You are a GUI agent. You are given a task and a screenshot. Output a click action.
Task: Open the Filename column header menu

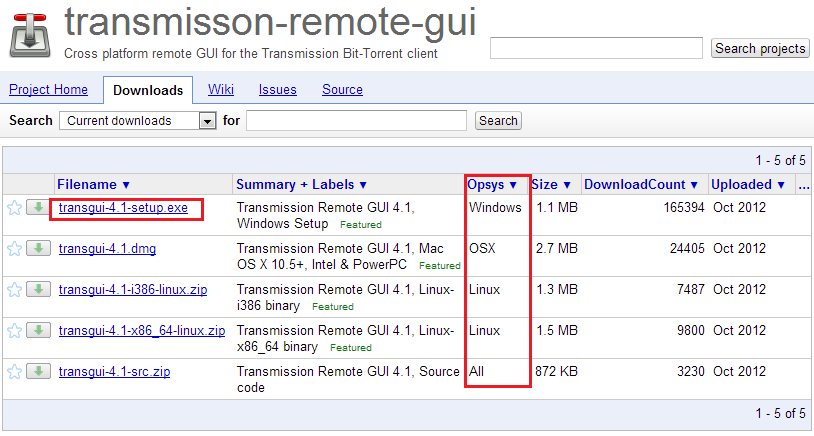(94, 184)
